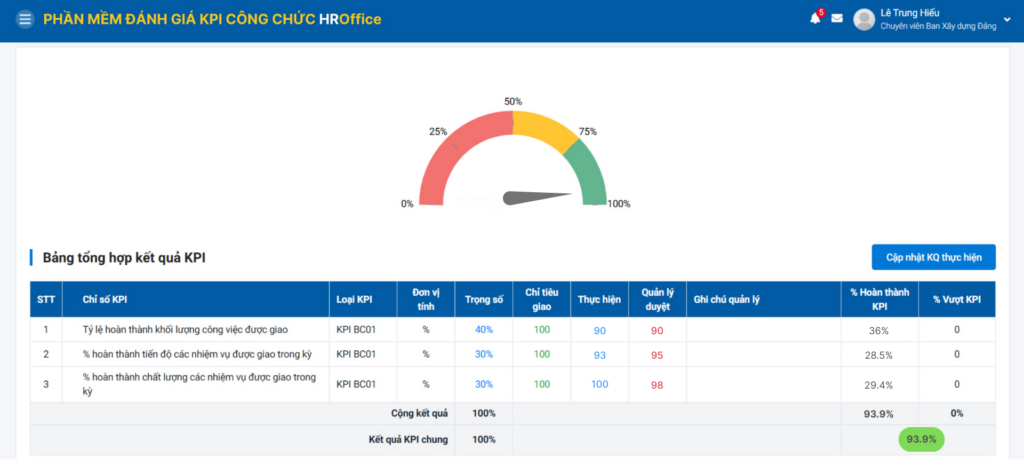The height and width of the screenshot is (465, 1024).
Task: Click the Chỉ số KPI column header
Action: pyautogui.click(x=104, y=298)
